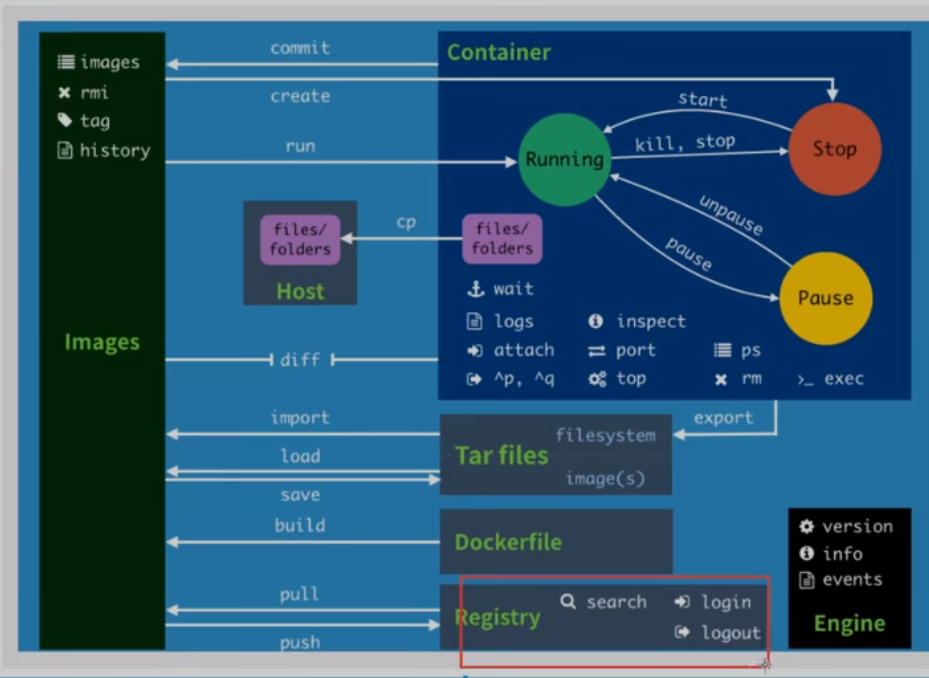The width and height of the screenshot is (929, 678).
Task: Click the cp arrow label
Action: [x=406, y=223]
